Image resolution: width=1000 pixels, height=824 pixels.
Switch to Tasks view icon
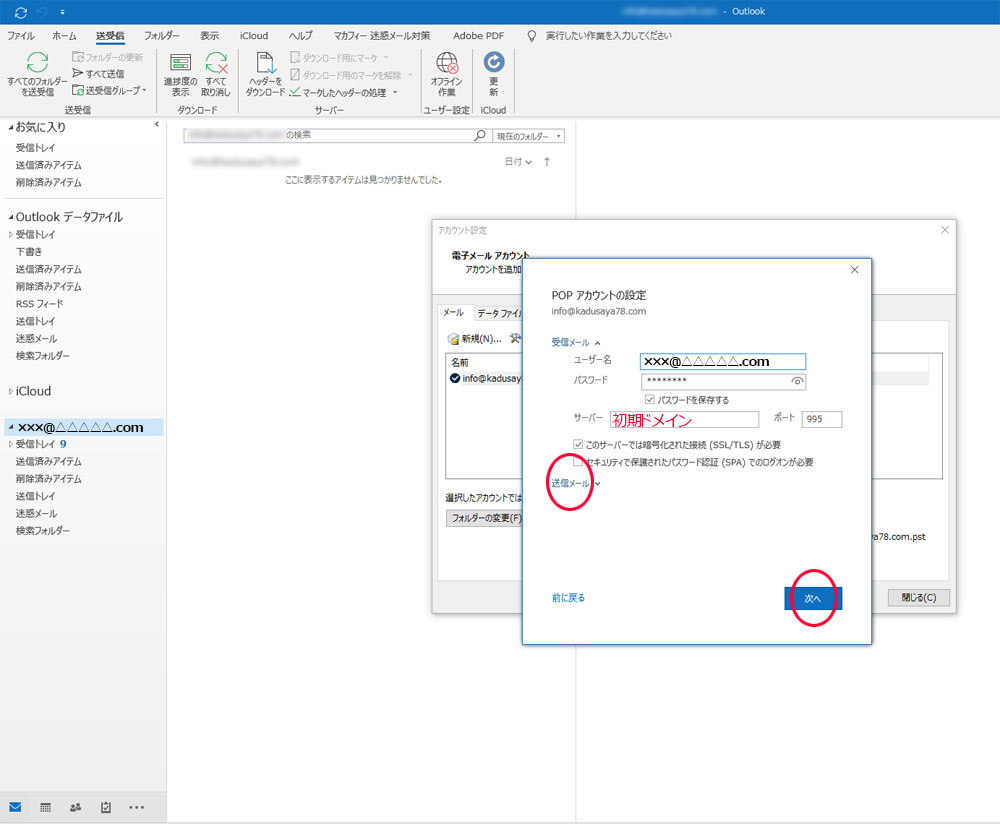[x=106, y=807]
